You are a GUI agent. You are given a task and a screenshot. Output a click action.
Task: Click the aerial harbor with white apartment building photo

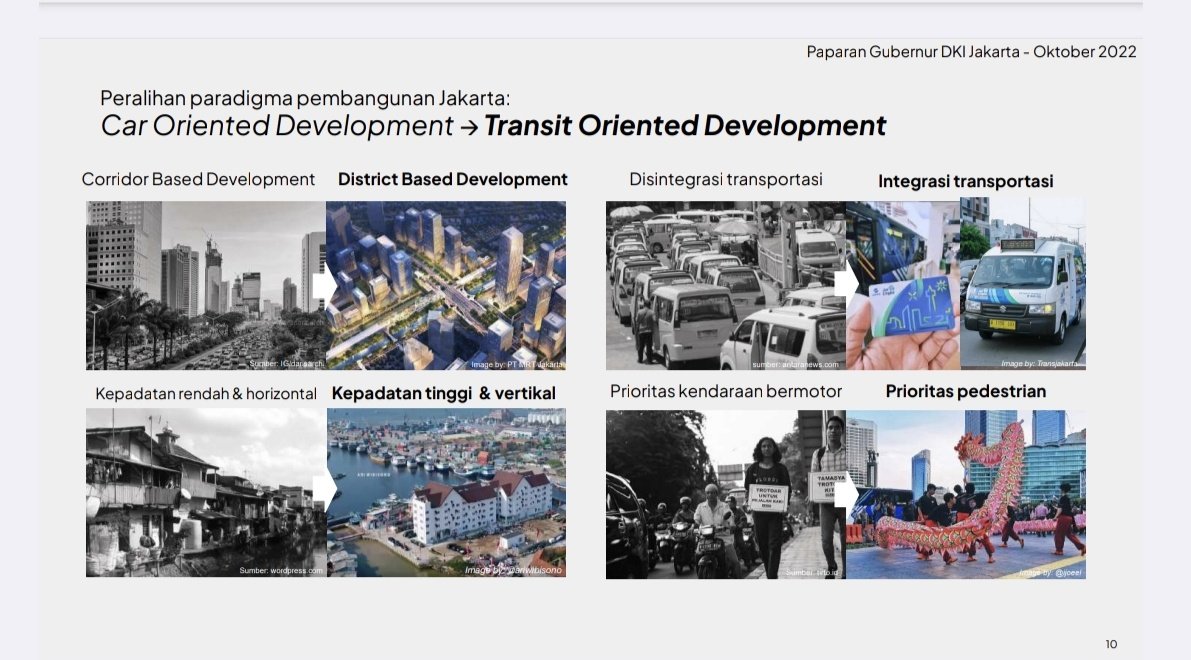[x=447, y=492]
